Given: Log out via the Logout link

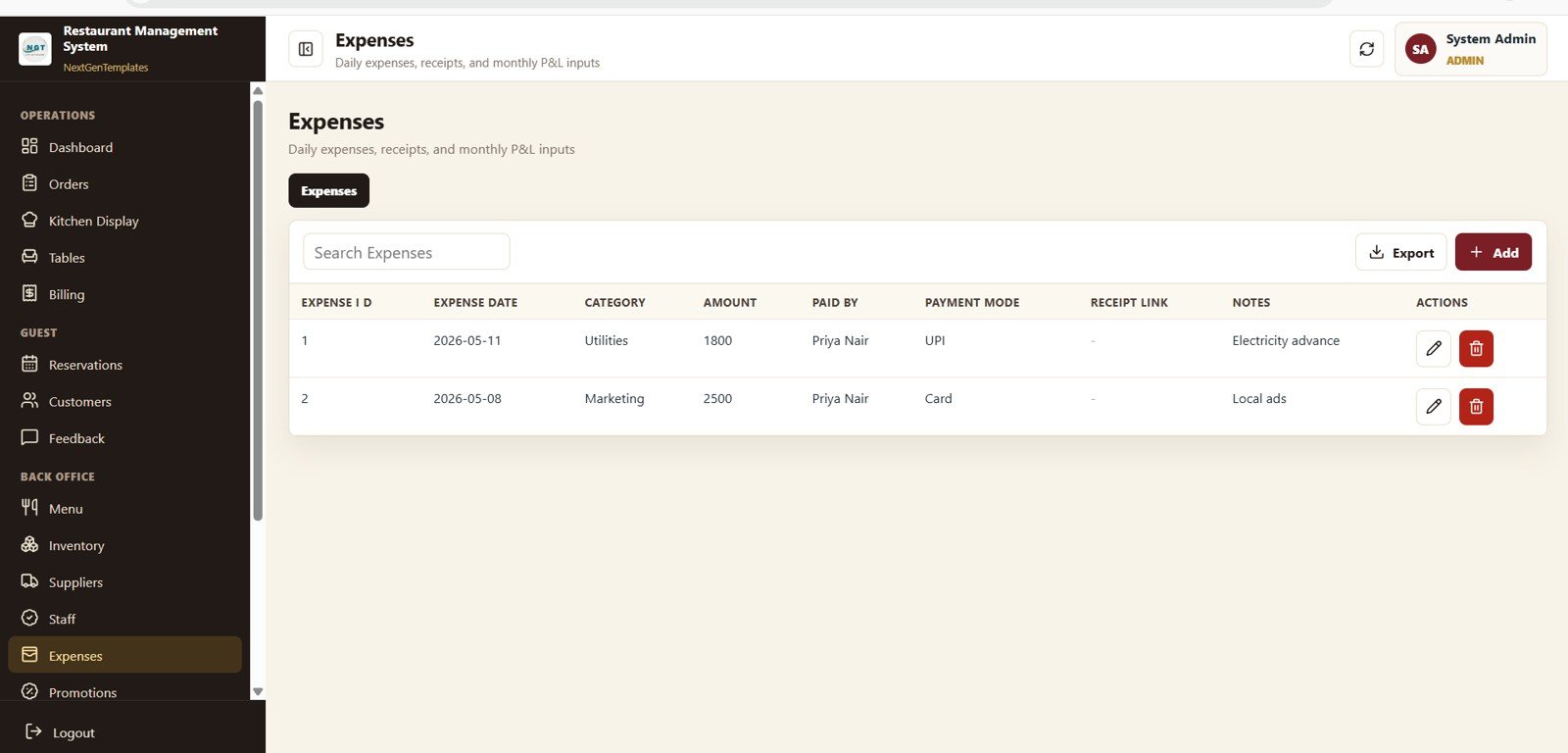Looking at the screenshot, I should 60,732.
